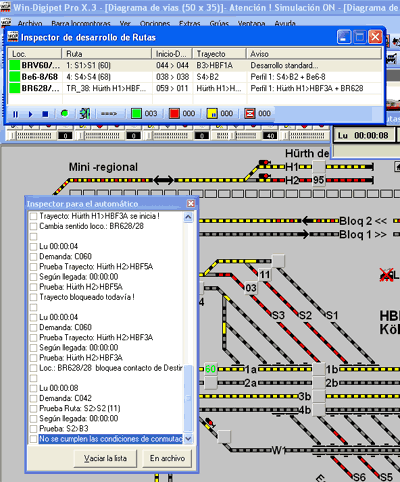Click the crossed-out red X symbol
This screenshot has width=400, height=482.
pyautogui.click(x=387, y=275)
